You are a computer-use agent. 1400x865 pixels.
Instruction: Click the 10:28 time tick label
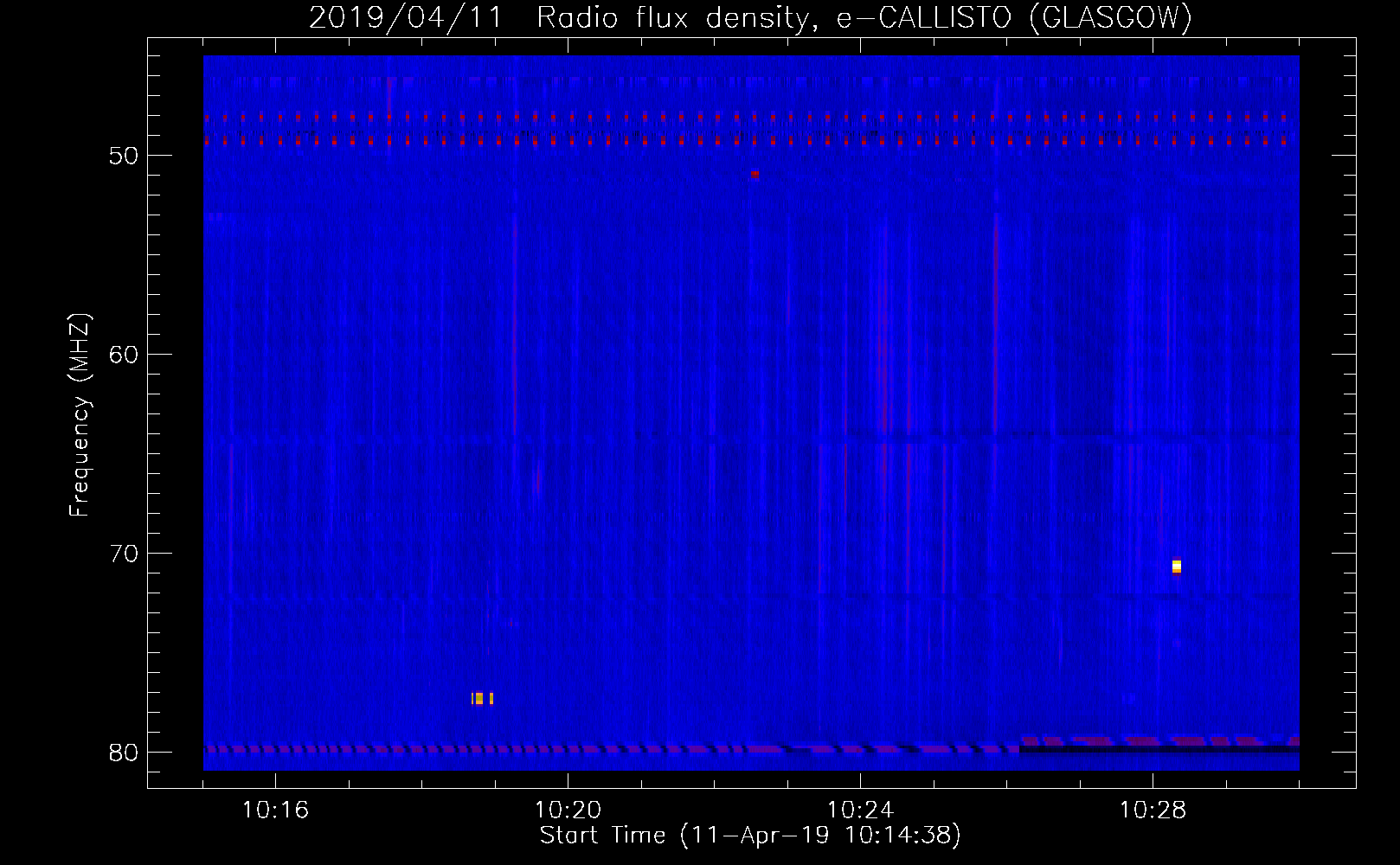click(x=1153, y=811)
